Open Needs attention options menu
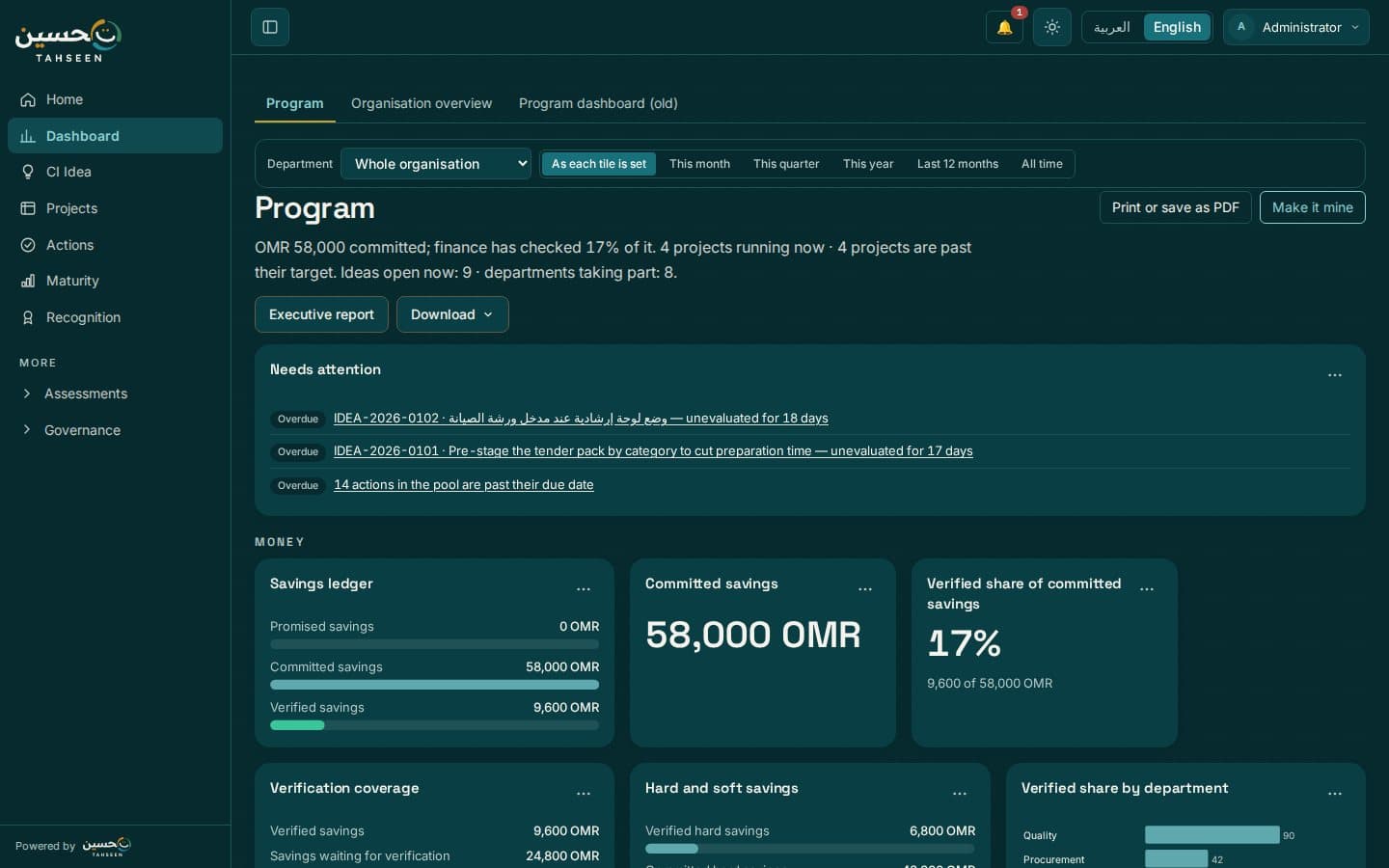 coord(1335,375)
